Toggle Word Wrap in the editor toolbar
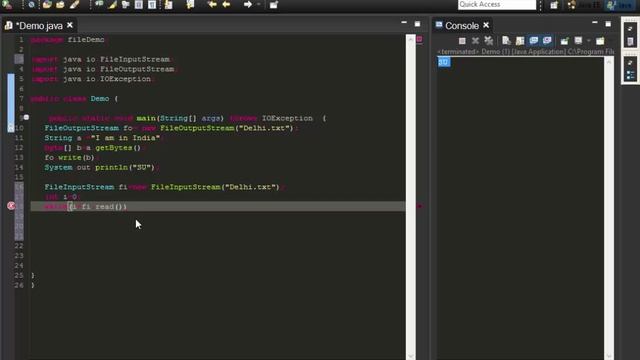Viewport: 640px width, 360px height. coord(126,4)
